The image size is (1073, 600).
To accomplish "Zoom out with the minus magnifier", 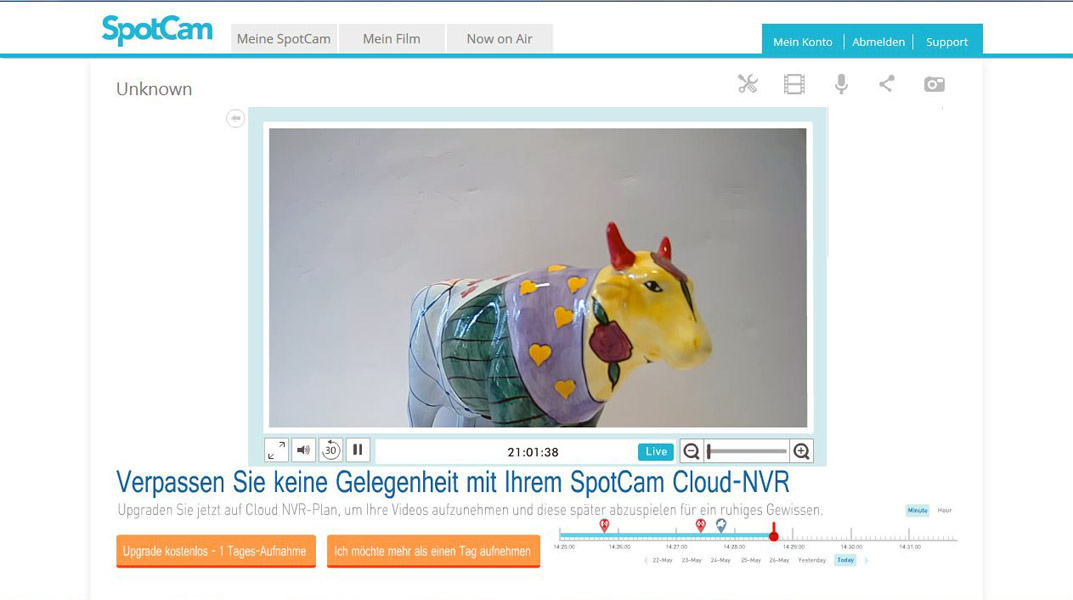I will coord(691,452).
